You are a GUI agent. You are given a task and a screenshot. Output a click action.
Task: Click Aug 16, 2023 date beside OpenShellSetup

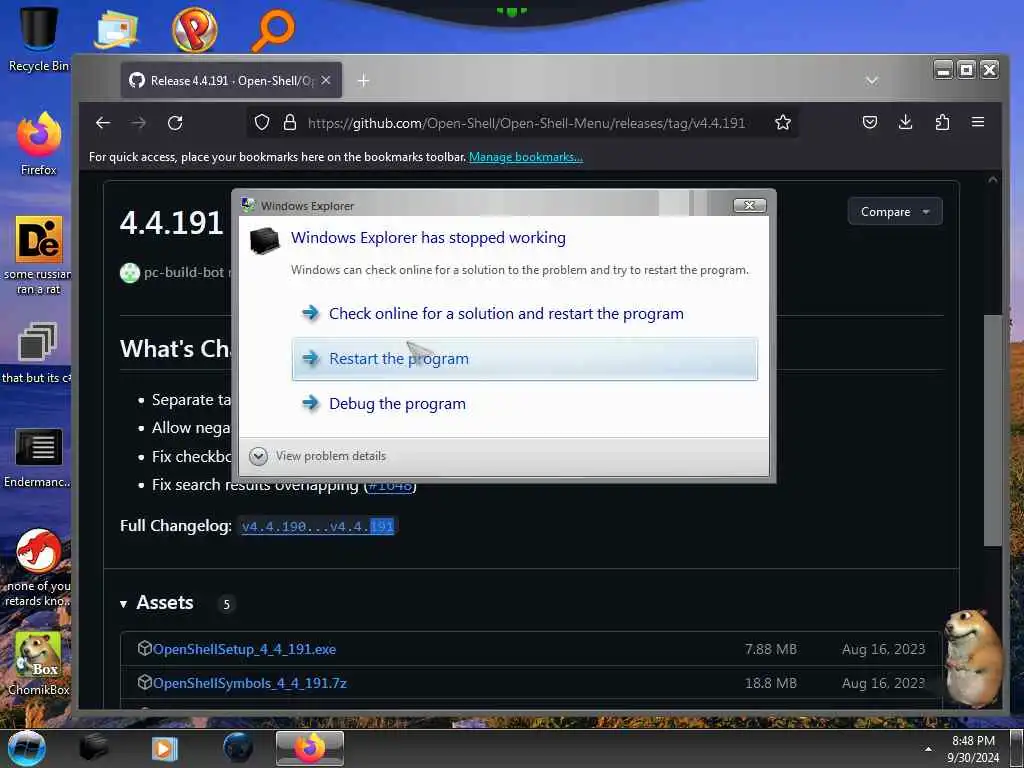click(x=883, y=649)
